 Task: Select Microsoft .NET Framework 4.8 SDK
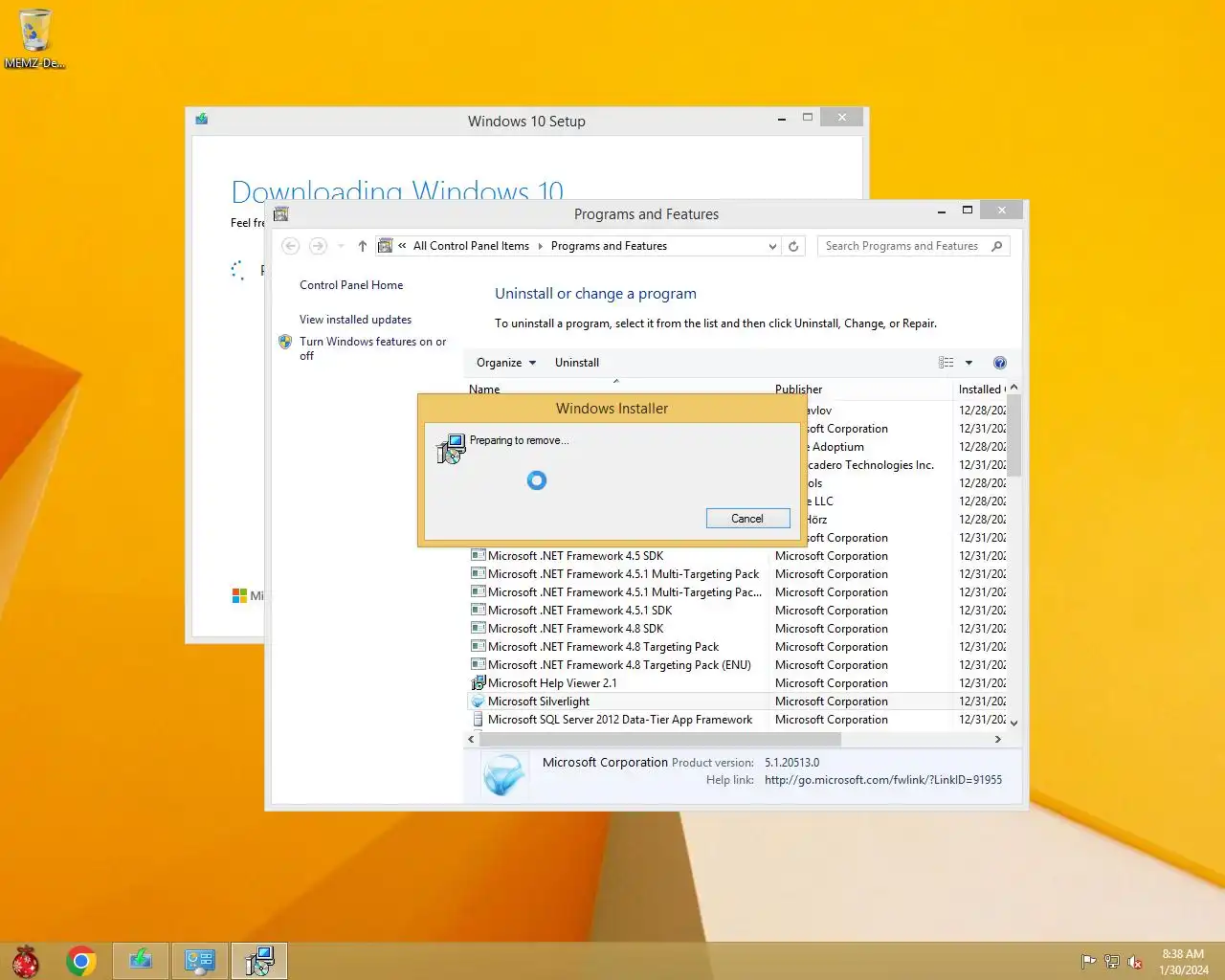575,629
